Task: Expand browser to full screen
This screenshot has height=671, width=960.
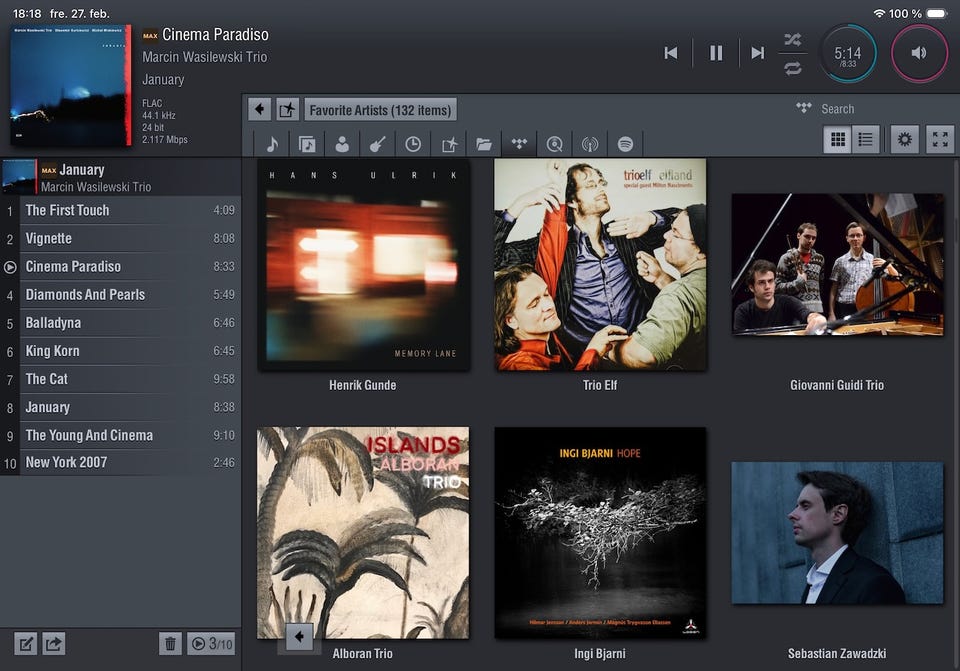Action: (939, 140)
